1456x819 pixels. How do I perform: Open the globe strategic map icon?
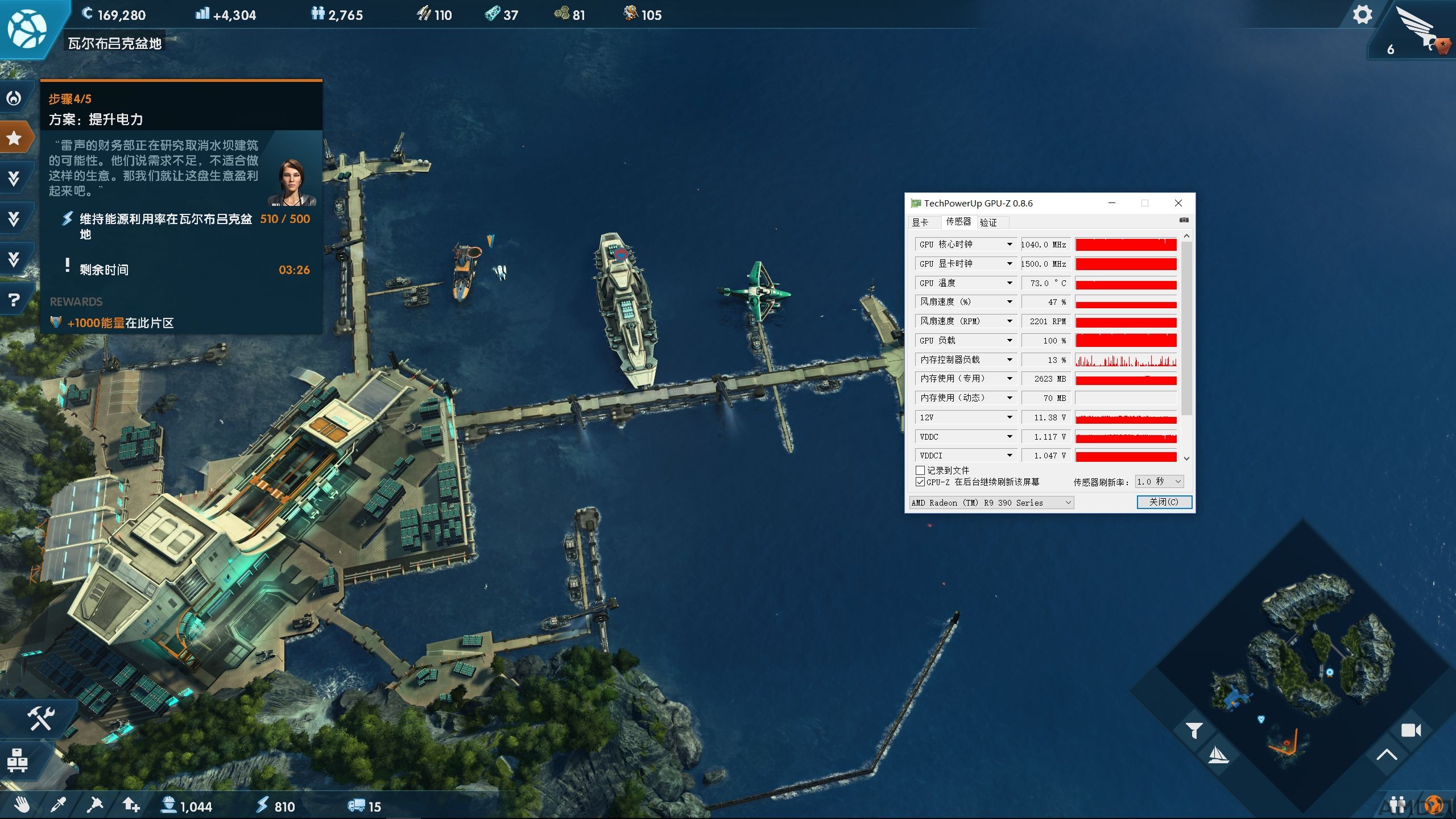[x=27, y=28]
